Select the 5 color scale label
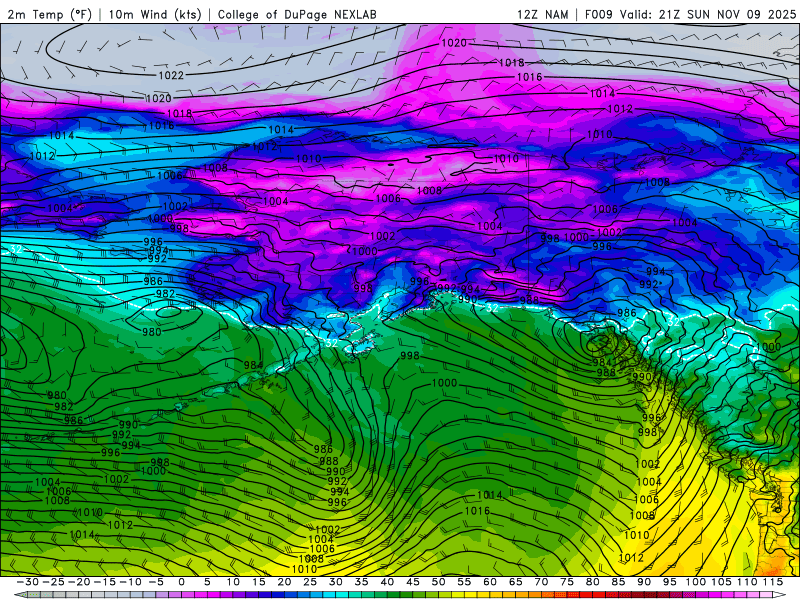This screenshot has height=600, width=800. [x=207, y=582]
